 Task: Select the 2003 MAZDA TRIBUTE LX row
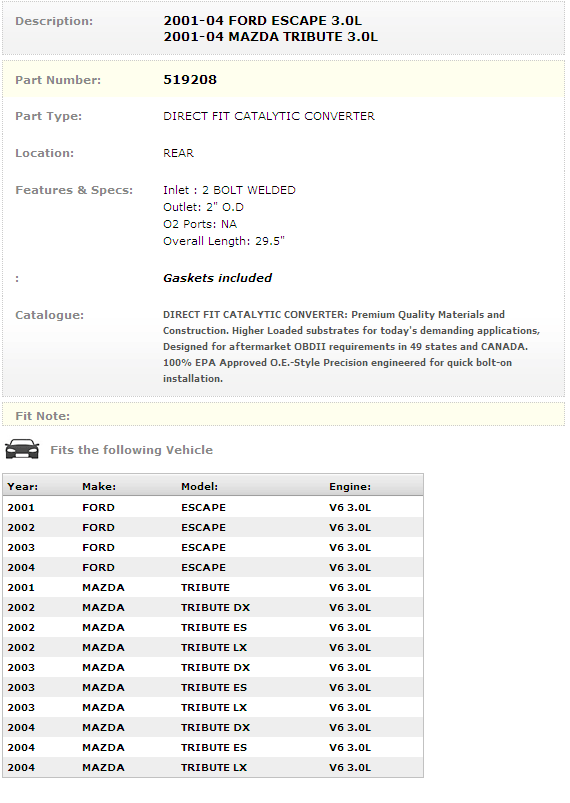tap(213, 707)
